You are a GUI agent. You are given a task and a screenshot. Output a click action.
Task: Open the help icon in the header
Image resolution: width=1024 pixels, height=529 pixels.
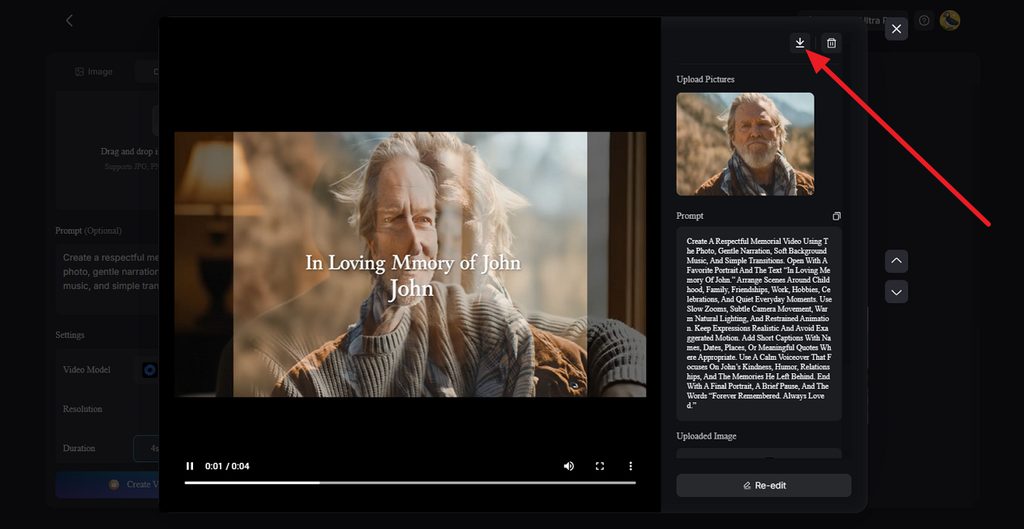(x=923, y=21)
